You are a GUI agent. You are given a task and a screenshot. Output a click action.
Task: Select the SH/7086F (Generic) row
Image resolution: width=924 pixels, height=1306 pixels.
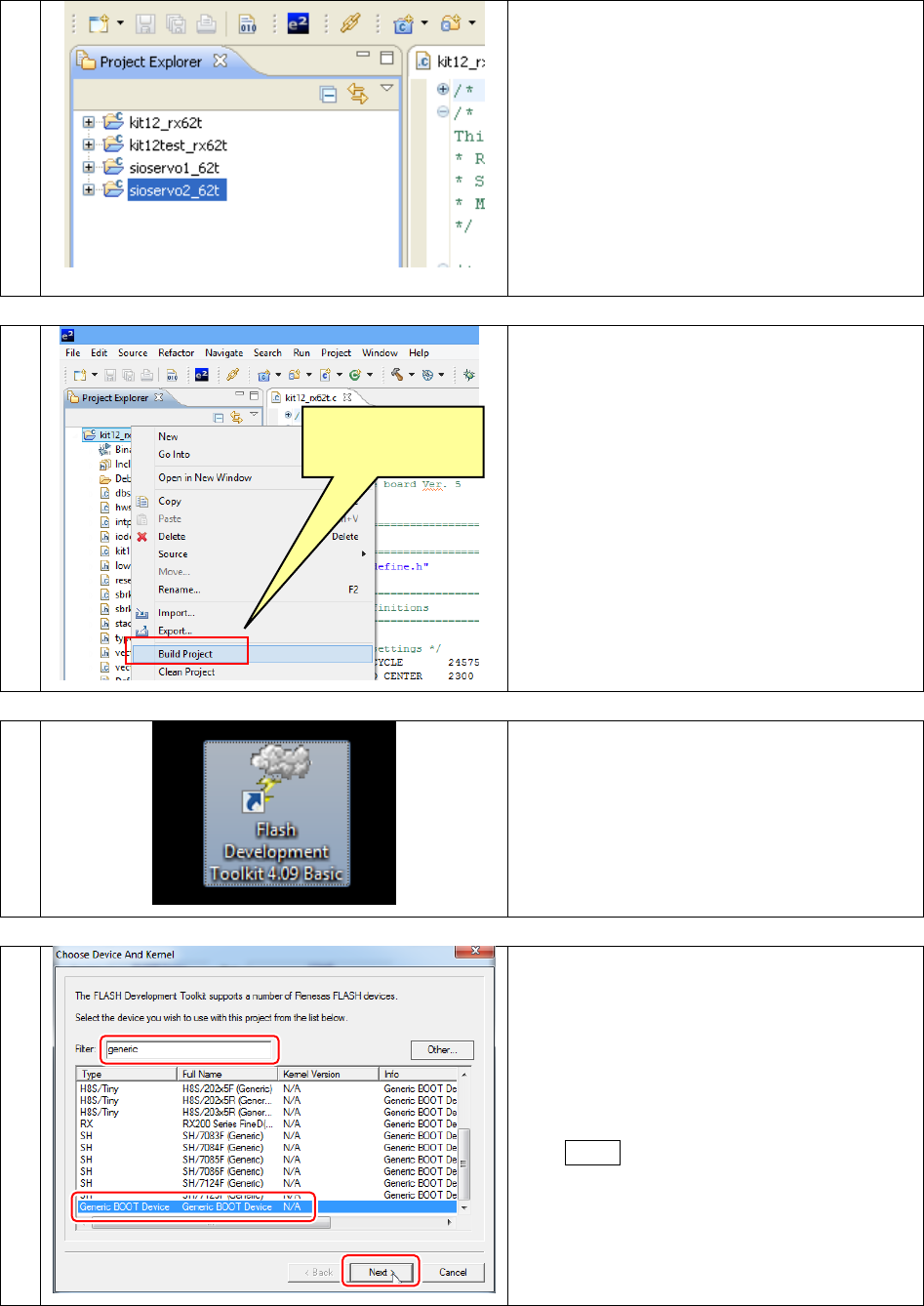point(265,1170)
